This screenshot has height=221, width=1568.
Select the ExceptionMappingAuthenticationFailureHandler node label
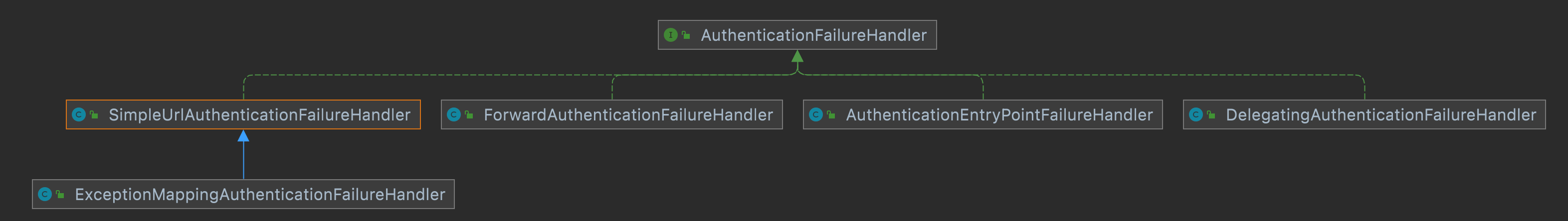pos(260,194)
